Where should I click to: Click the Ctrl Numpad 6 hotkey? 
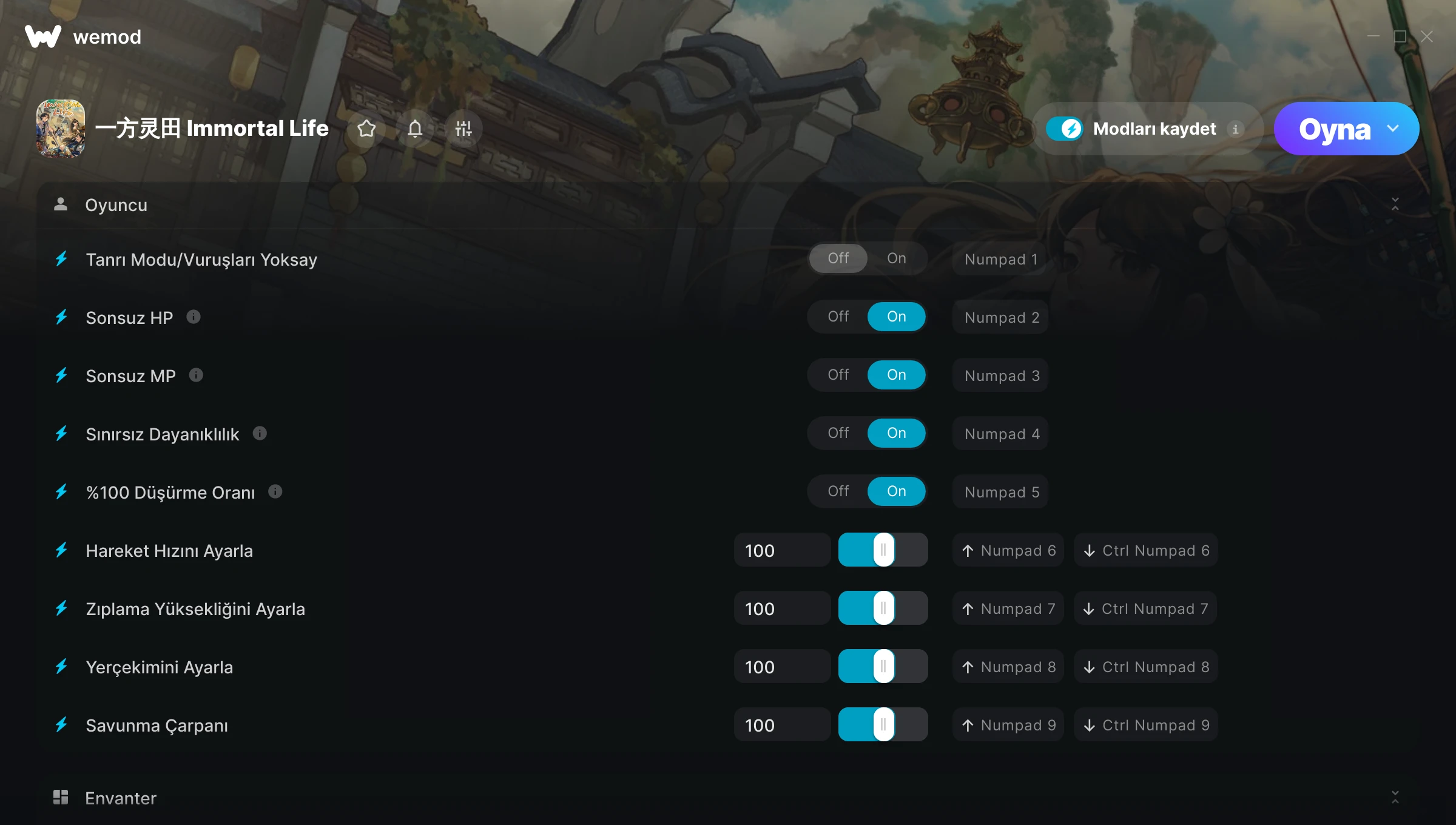coord(1145,550)
